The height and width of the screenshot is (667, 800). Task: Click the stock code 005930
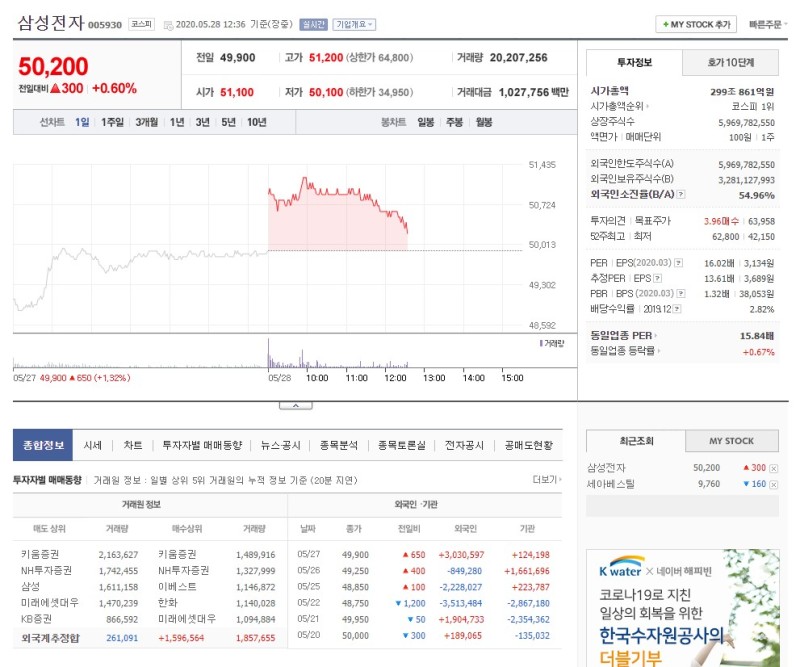pos(105,25)
